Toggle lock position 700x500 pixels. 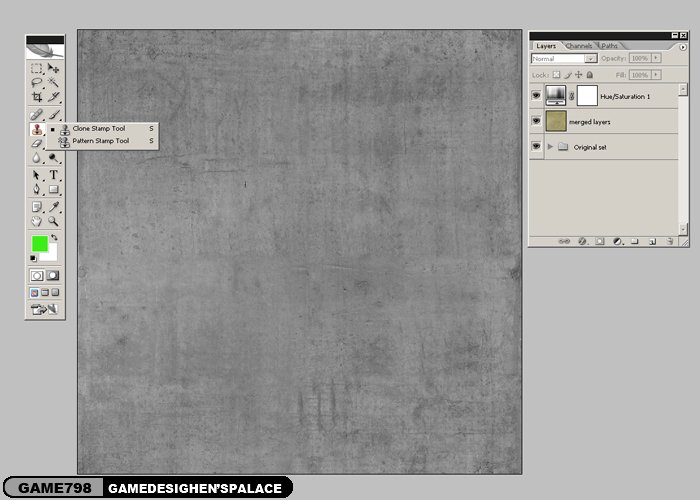coord(579,75)
